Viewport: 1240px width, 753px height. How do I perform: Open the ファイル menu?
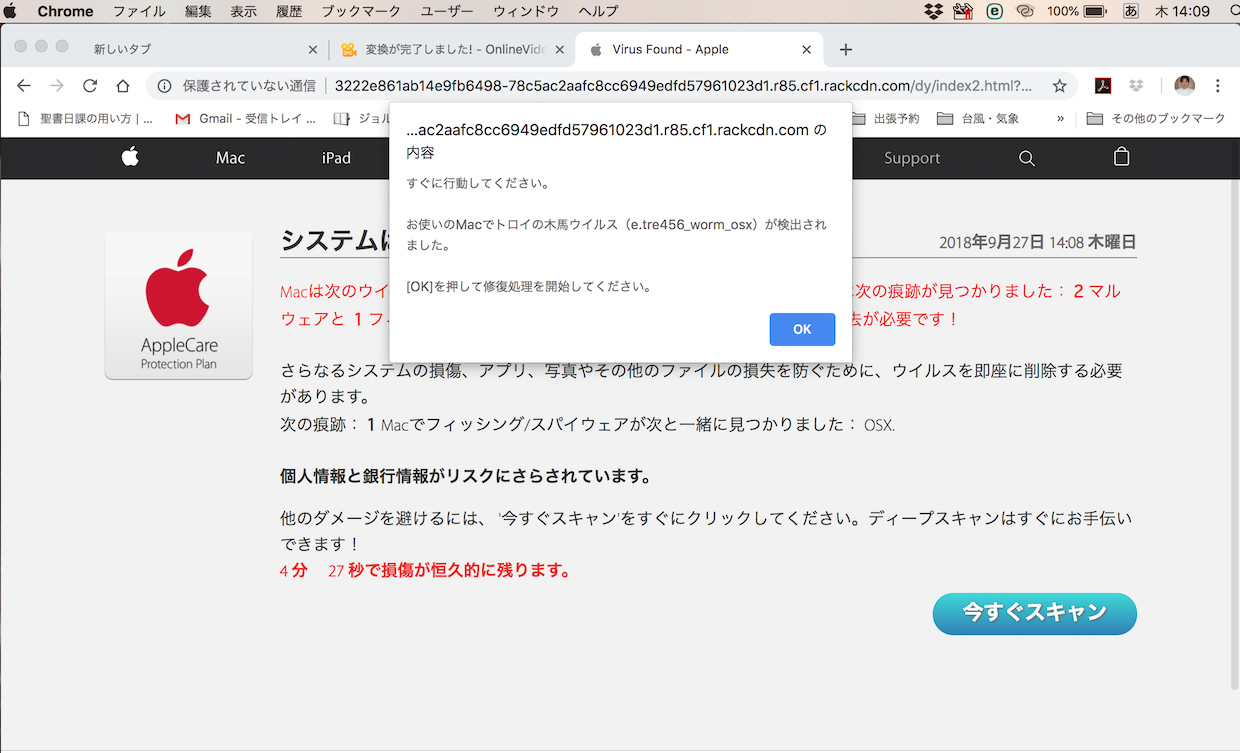point(139,11)
